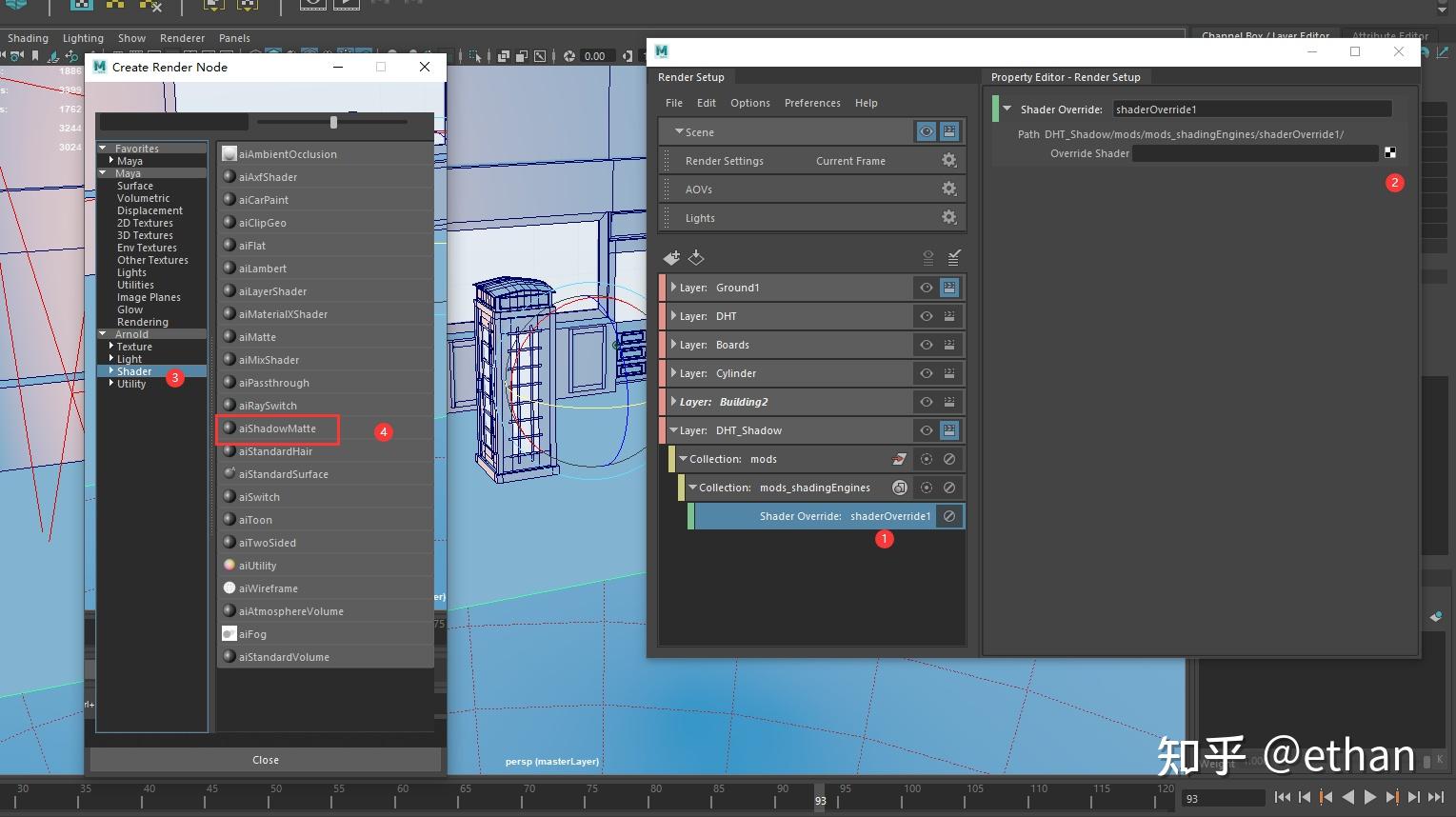Click the accept all imports checkmark icon

954,257
